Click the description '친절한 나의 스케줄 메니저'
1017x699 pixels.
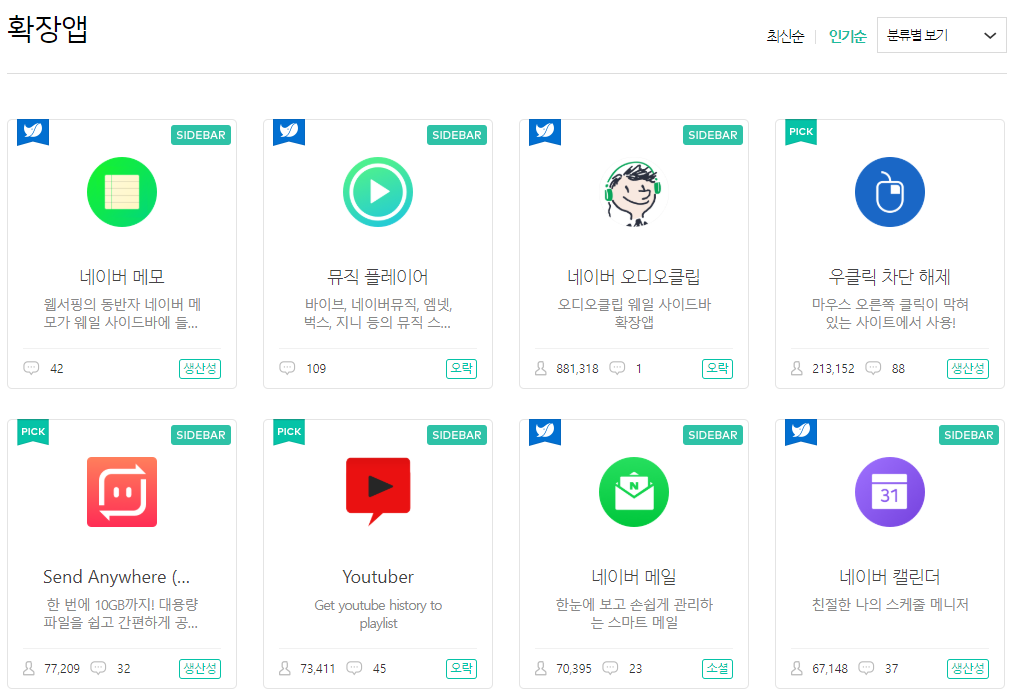(x=890, y=605)
